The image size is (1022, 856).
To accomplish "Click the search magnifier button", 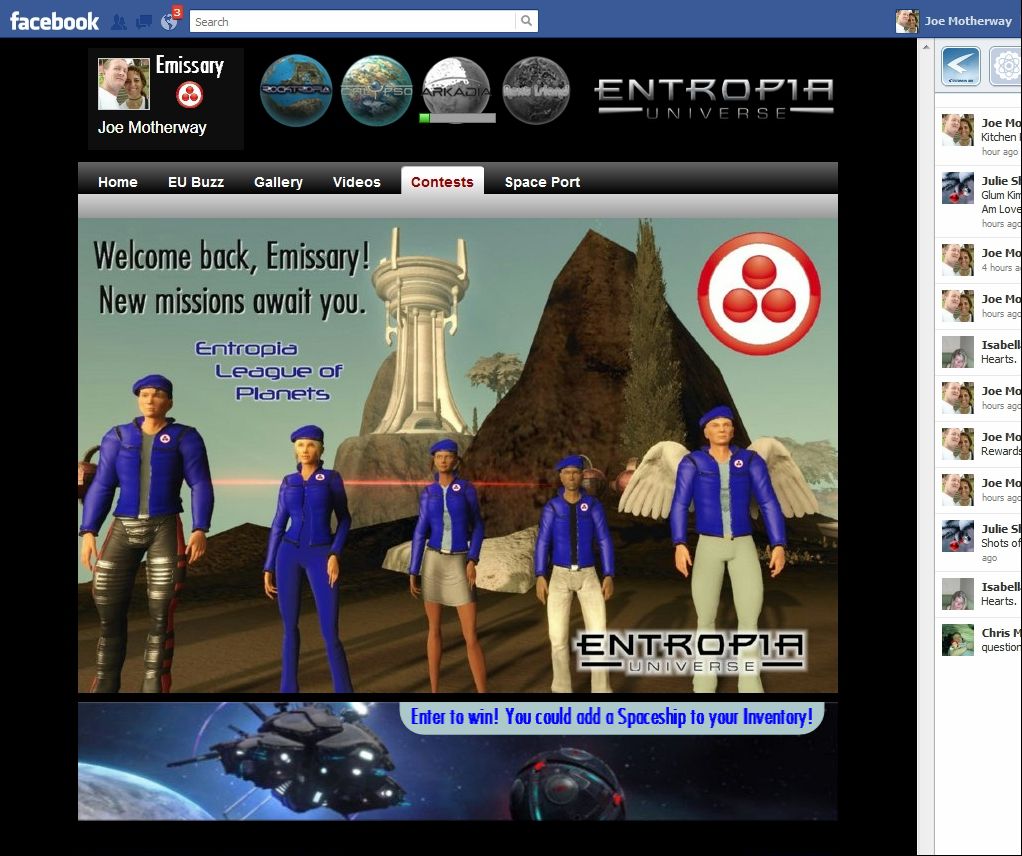I will click(x=527, y=21).
